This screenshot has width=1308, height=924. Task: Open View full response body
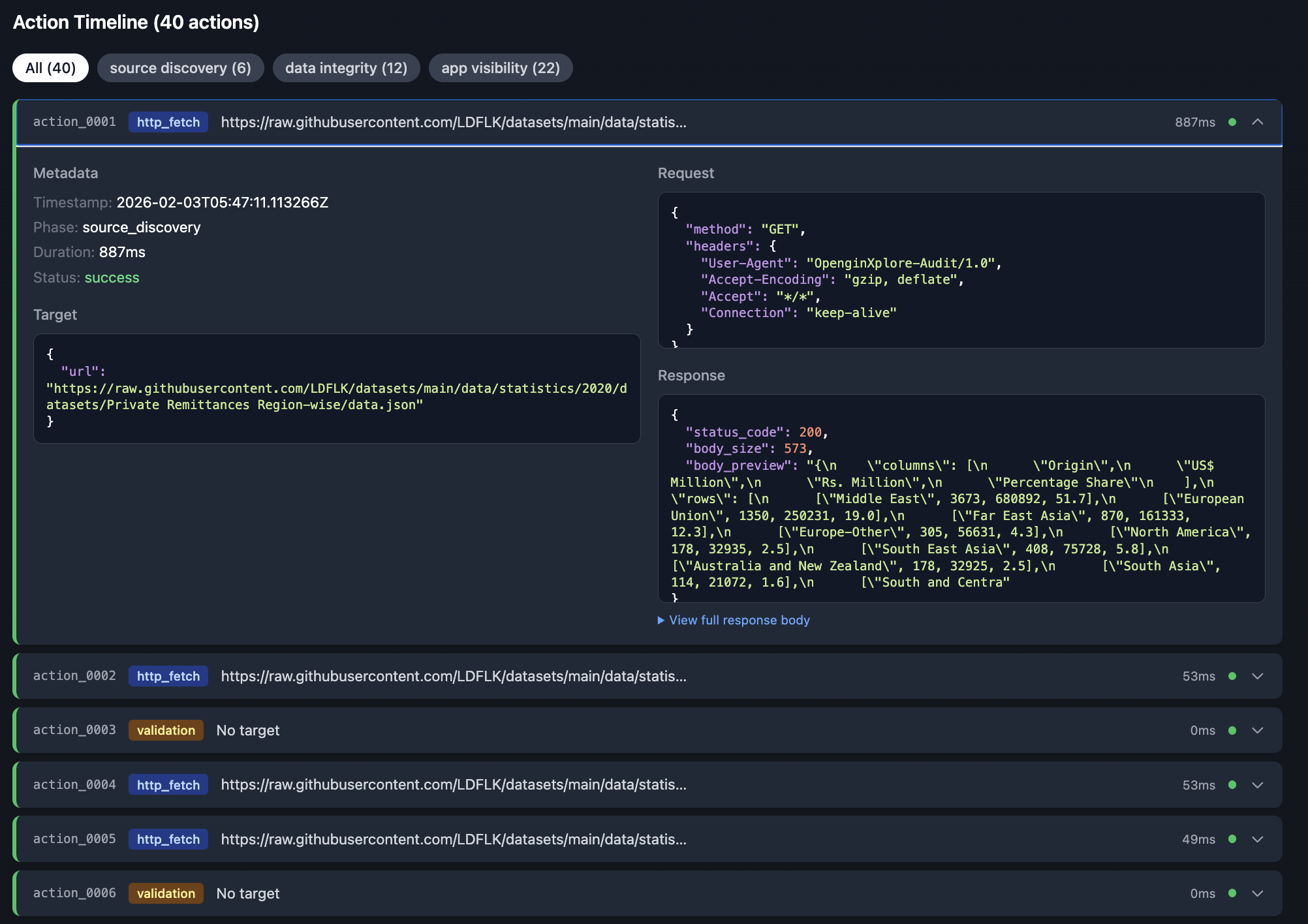(x=739, y=620)
